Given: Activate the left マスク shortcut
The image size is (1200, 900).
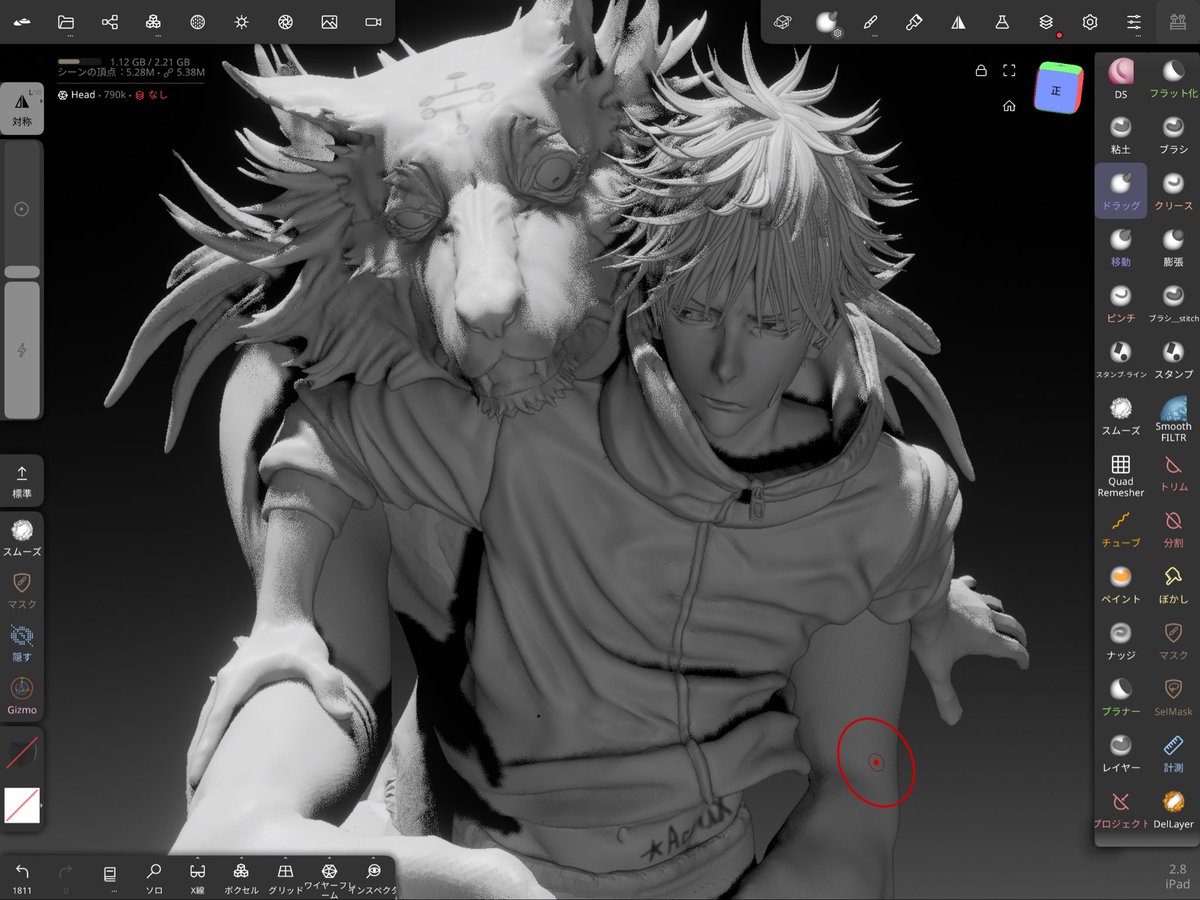Looking at the screenshot, I should pos(22,590).
